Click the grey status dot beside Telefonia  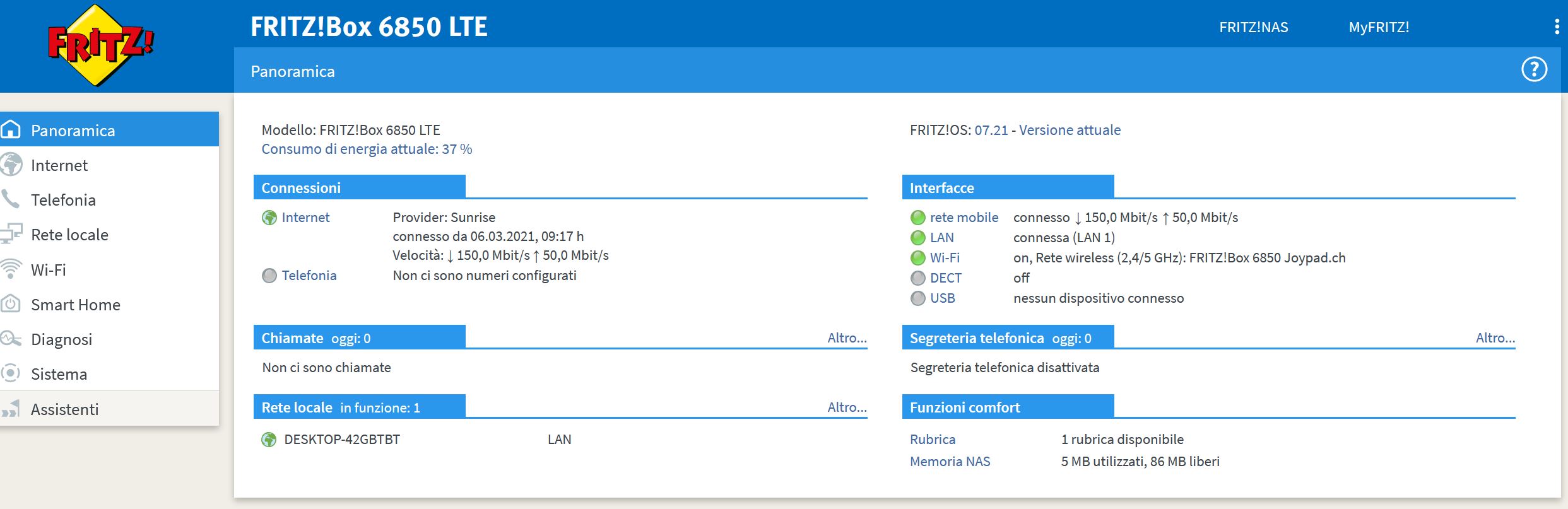(269, 276)
